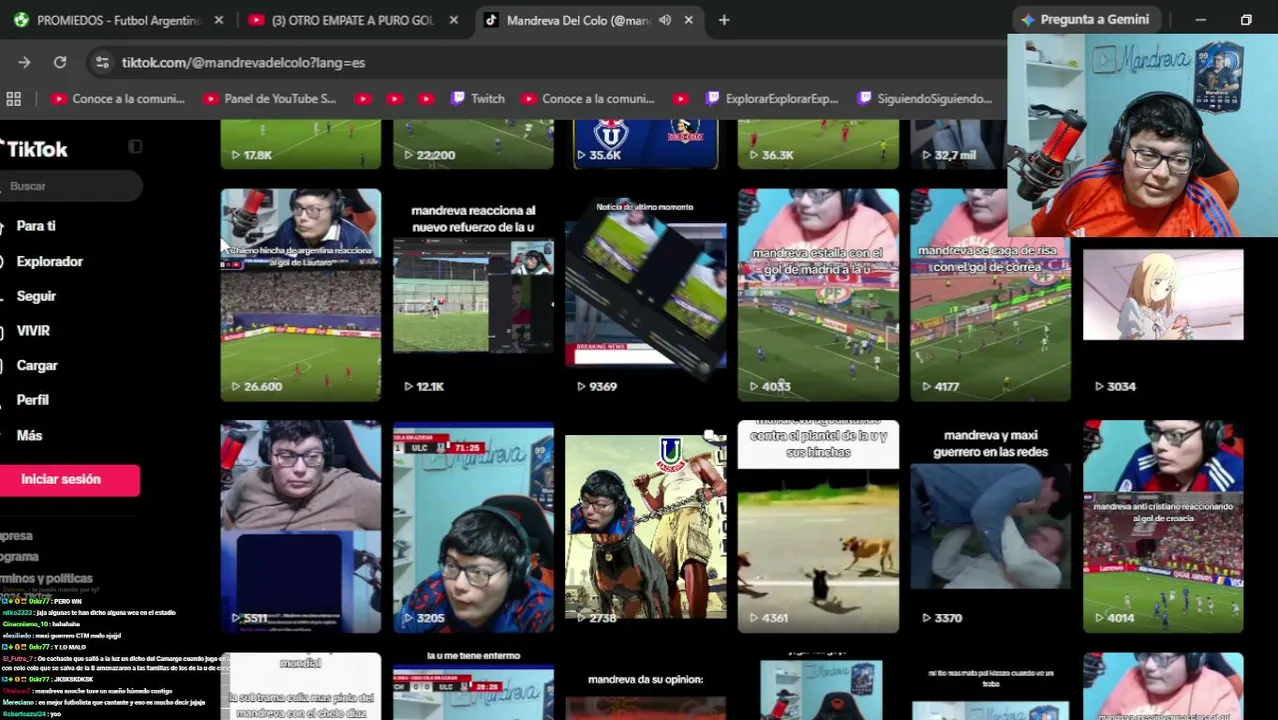Open gol de madrid a la u video
Viewport: 1278px width, 720px height.
[818, 295]
